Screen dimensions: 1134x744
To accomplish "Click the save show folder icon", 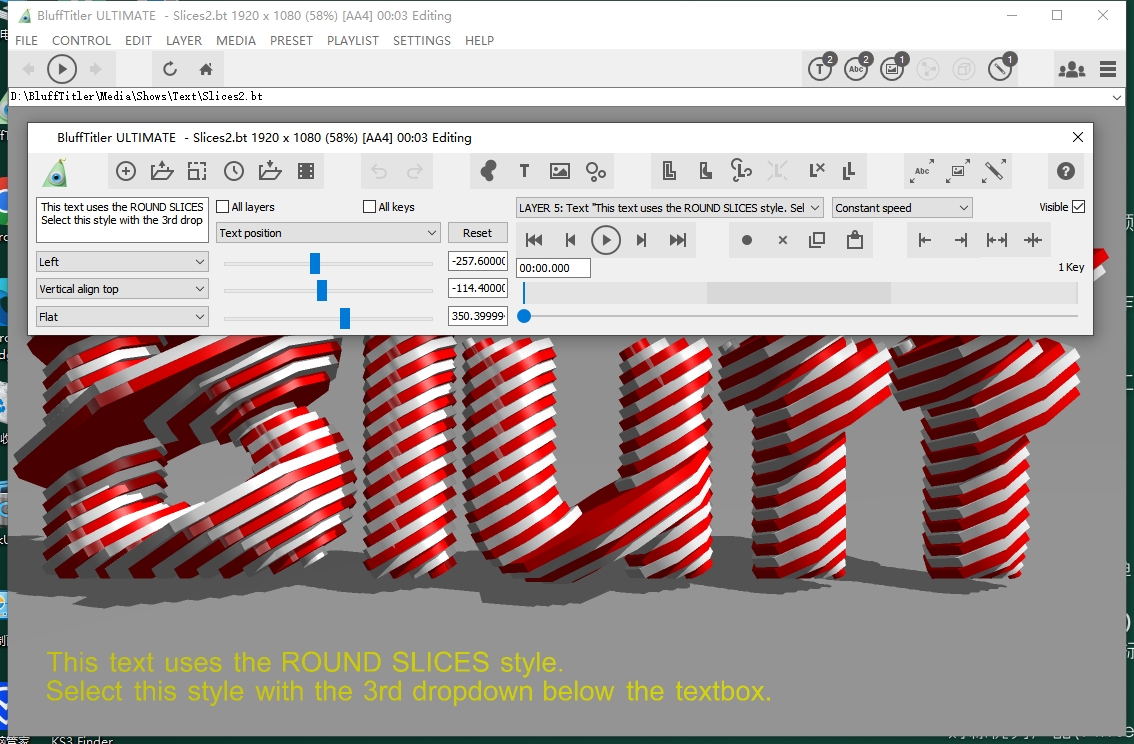I will click(270, 171).
